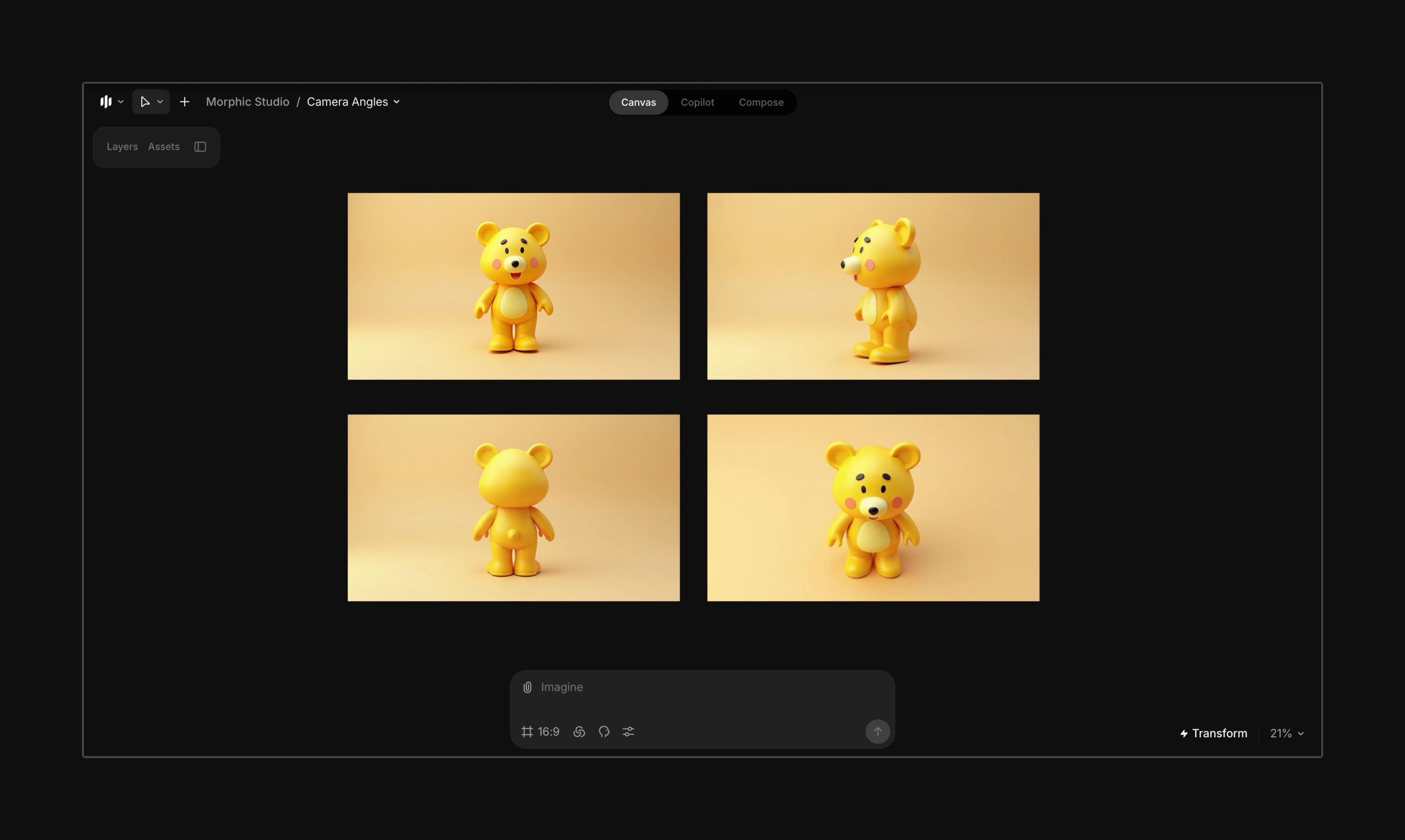Click the plus add icon

click(185, 102)
